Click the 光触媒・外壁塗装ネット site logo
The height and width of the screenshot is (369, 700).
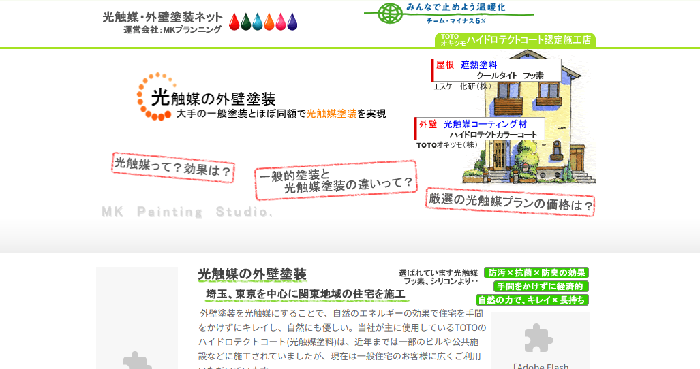tap(162, 17)
